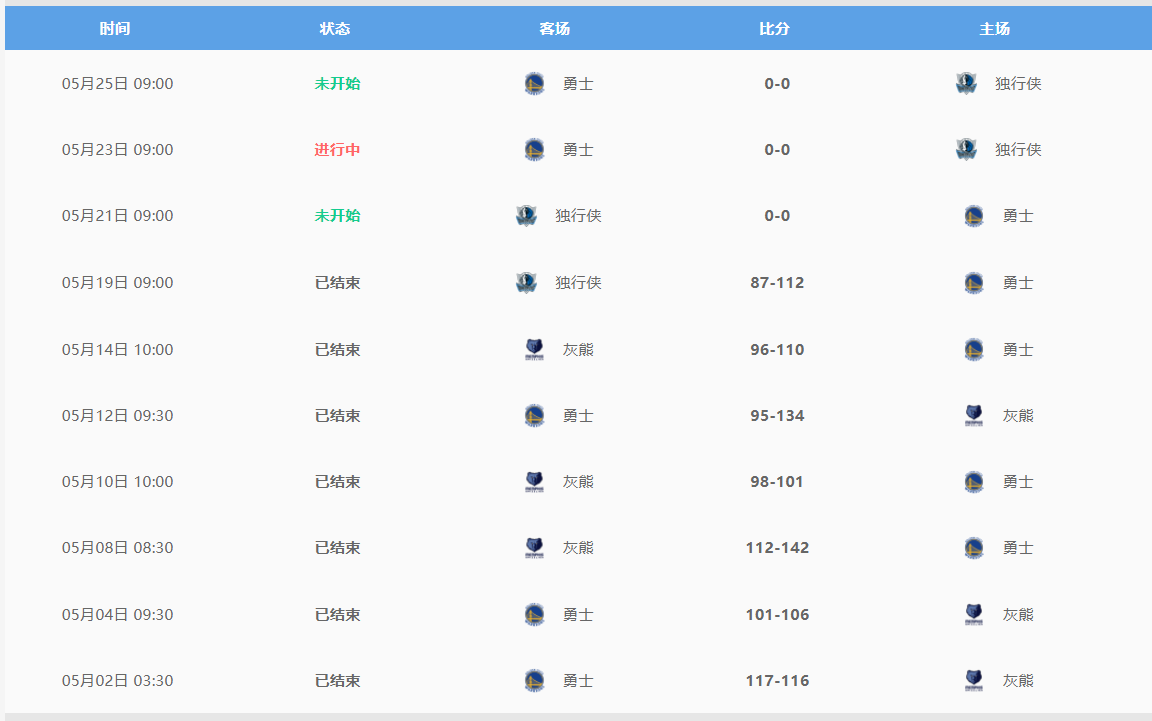Viewport: 1152px width, 721px height.
Task: Select the 未开始 status on 05月25日
Action: coord(337,84)
